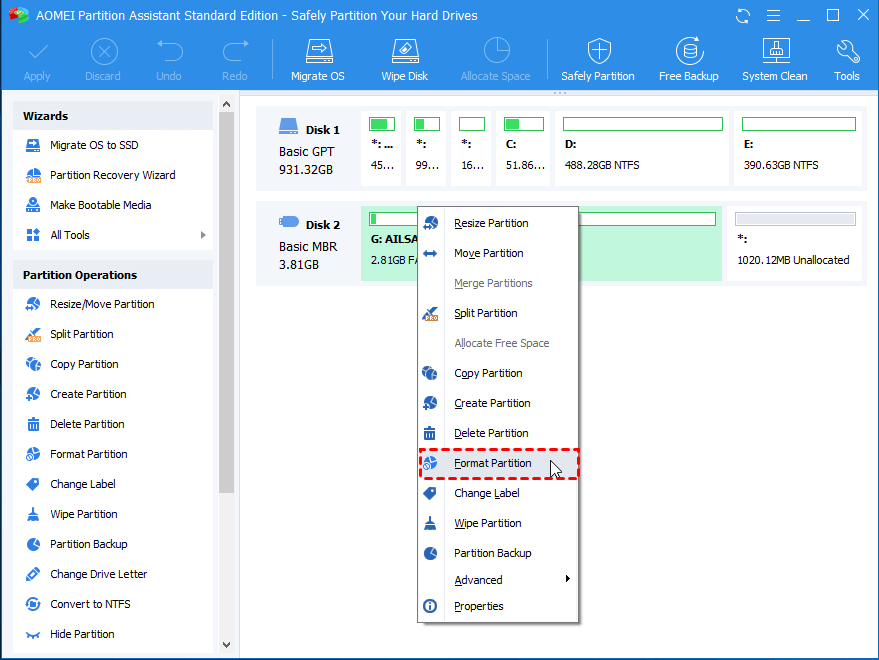Image resolution: width=879 pixels, height=660 pixels.
Task: Choose Resize Partition from context menu
Action: tap(490, 223)
